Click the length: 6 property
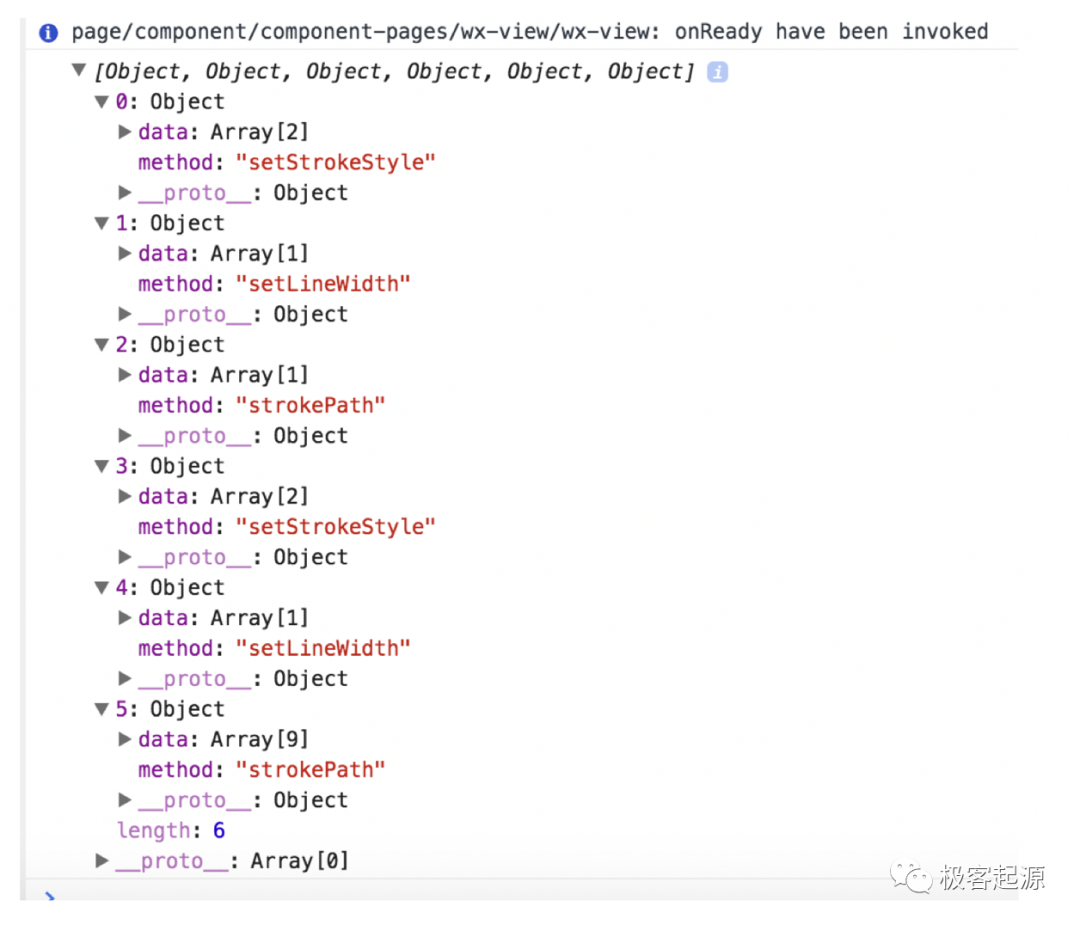The image size is (1080, 925). 172,830
